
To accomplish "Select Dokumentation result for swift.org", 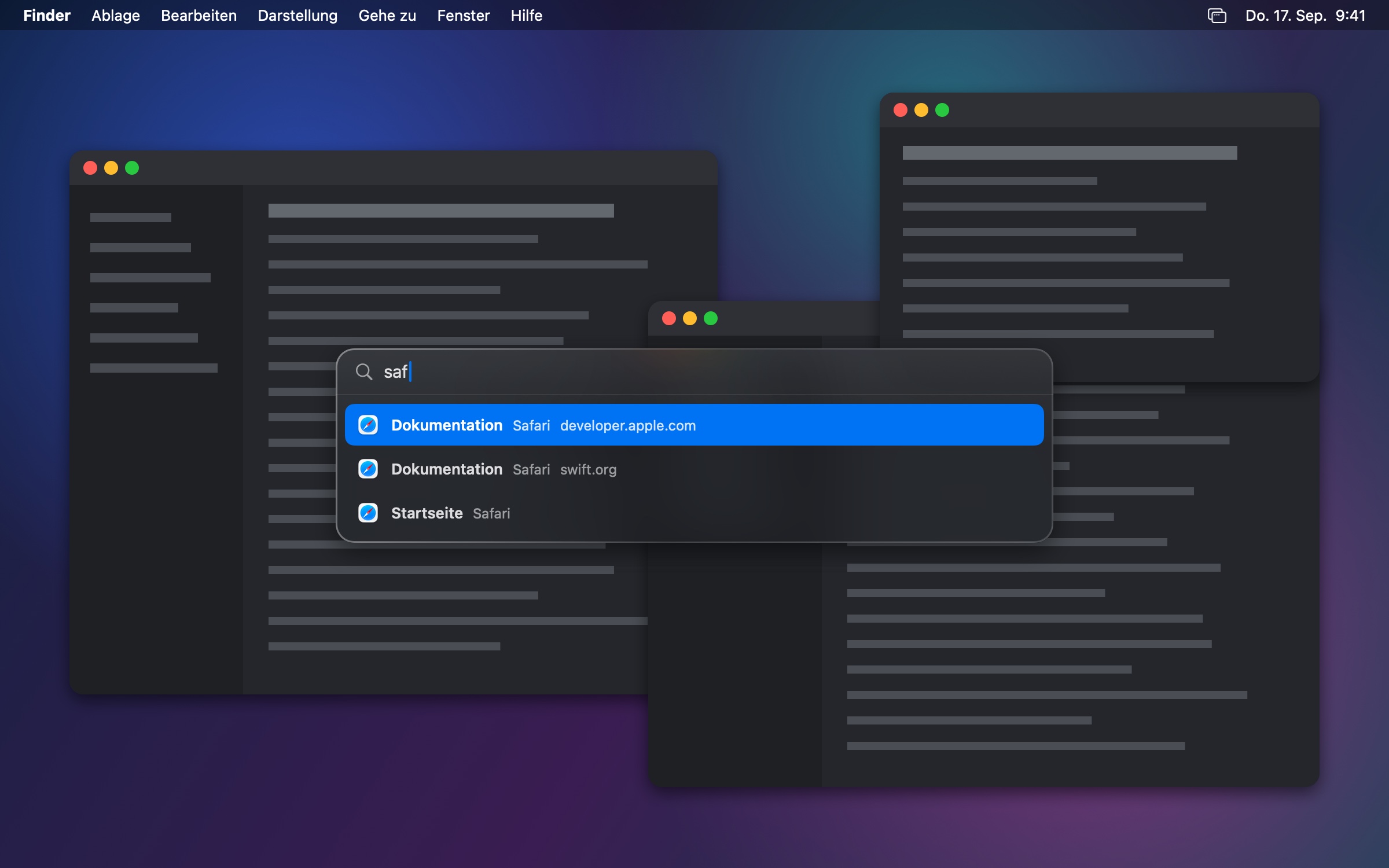I will point(694,469).
